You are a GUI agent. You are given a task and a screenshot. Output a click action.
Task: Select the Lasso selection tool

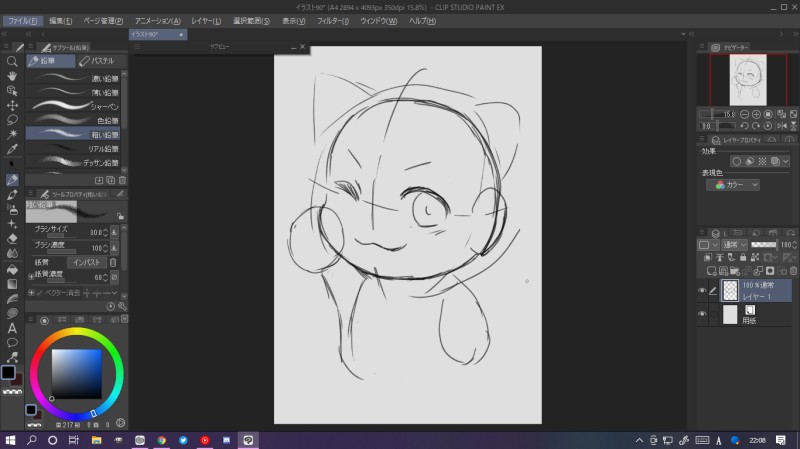(12, 120)
